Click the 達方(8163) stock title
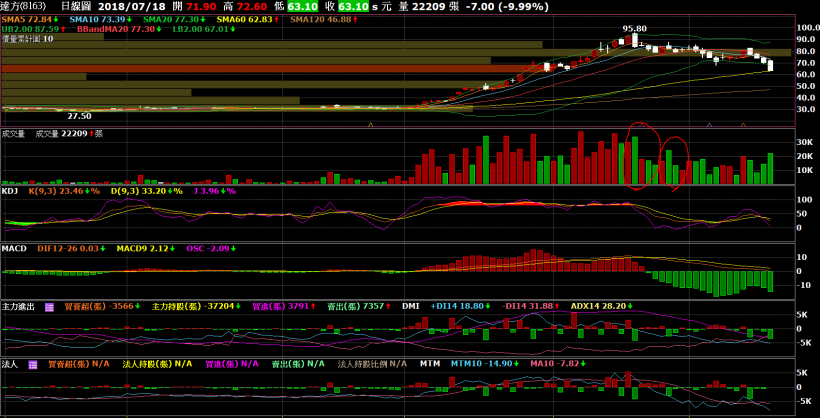Image resolution: width=820 pixels, height=418 pixels. 24,6
